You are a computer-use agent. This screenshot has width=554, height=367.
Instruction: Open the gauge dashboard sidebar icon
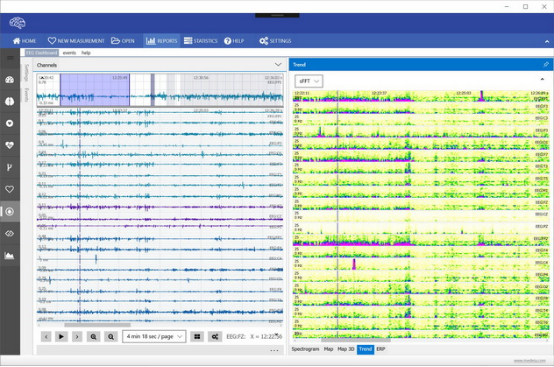pyautogui.click(x=10, y=79)
